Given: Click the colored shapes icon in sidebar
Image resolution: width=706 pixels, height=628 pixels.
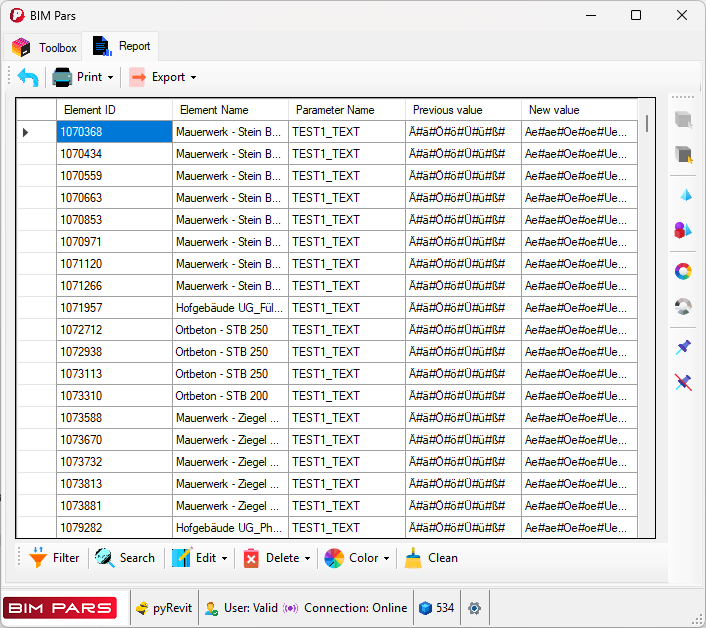Looking at the screenshot, I should click(x=684, y=230).
